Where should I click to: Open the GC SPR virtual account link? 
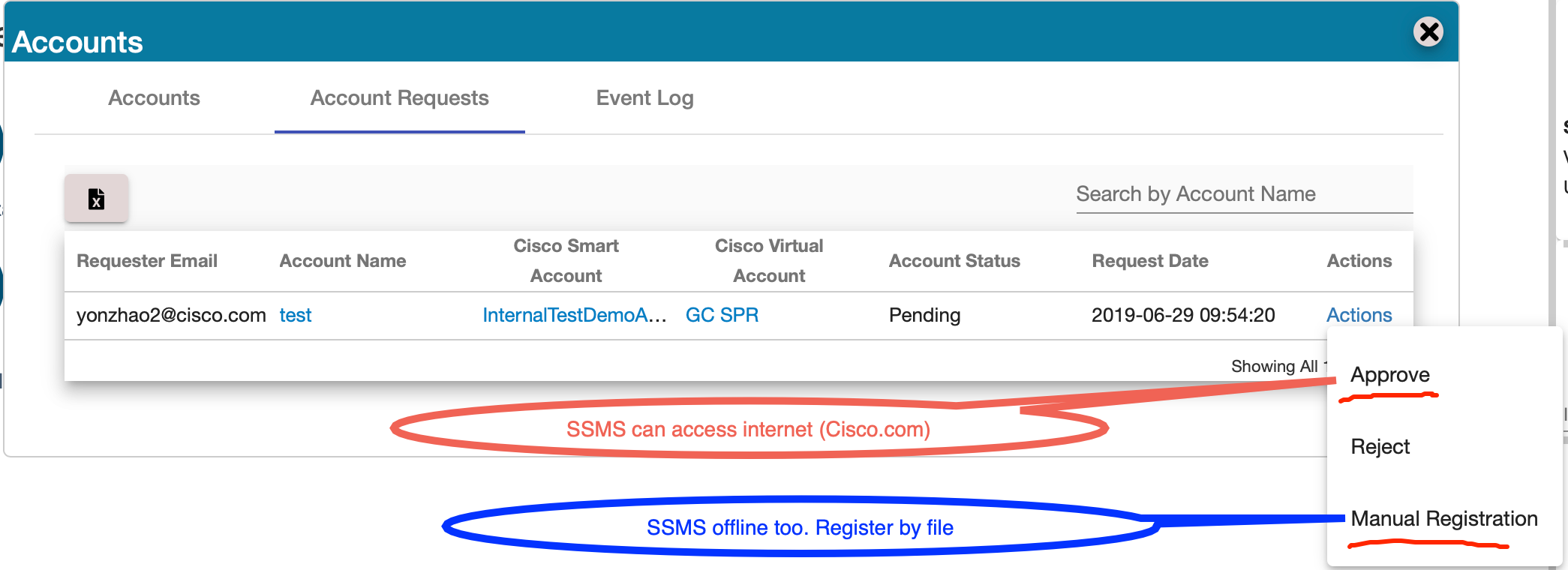[722, 315]
